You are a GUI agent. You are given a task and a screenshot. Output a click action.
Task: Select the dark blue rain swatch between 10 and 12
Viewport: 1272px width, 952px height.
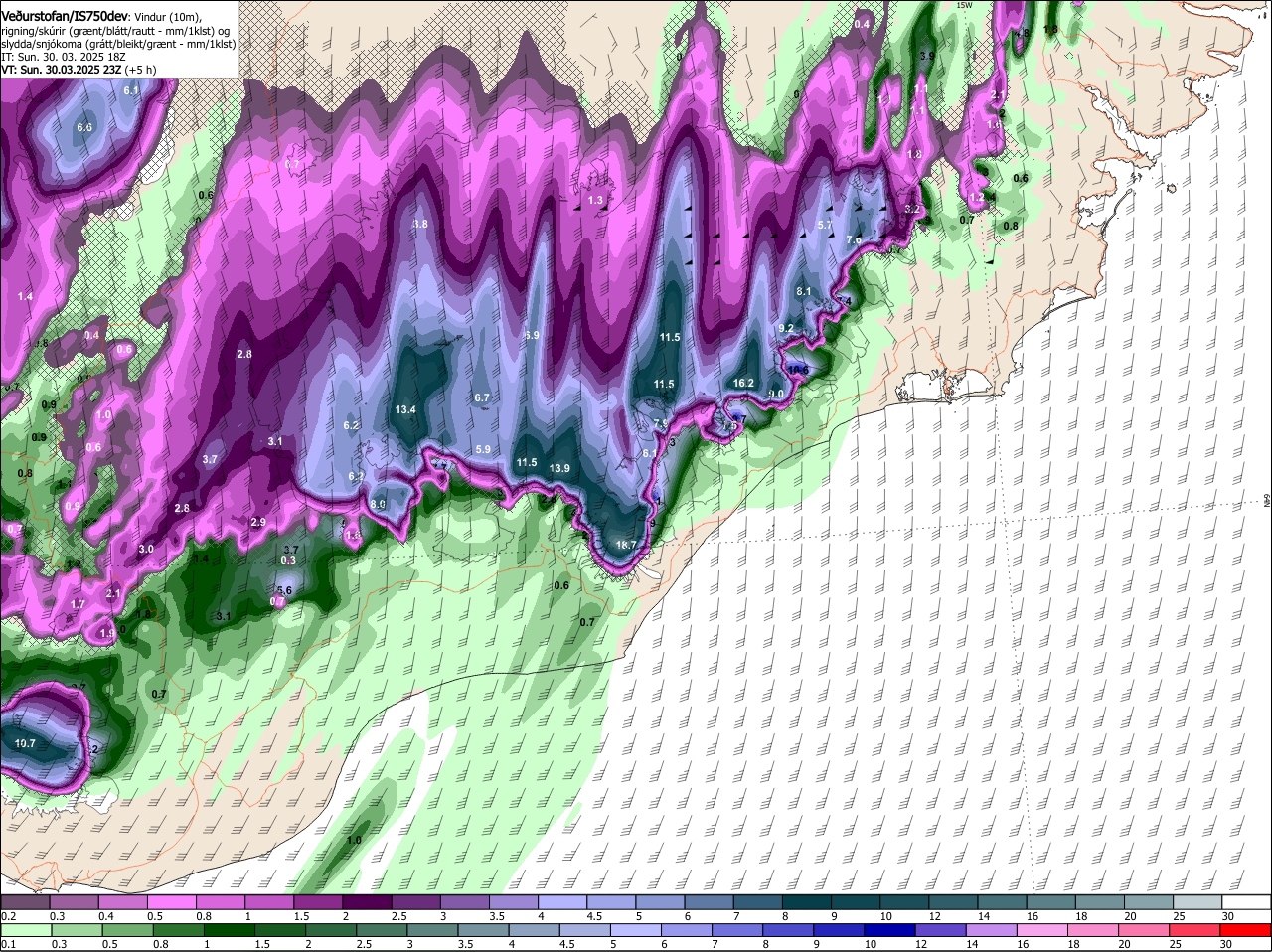click(892, 931)
